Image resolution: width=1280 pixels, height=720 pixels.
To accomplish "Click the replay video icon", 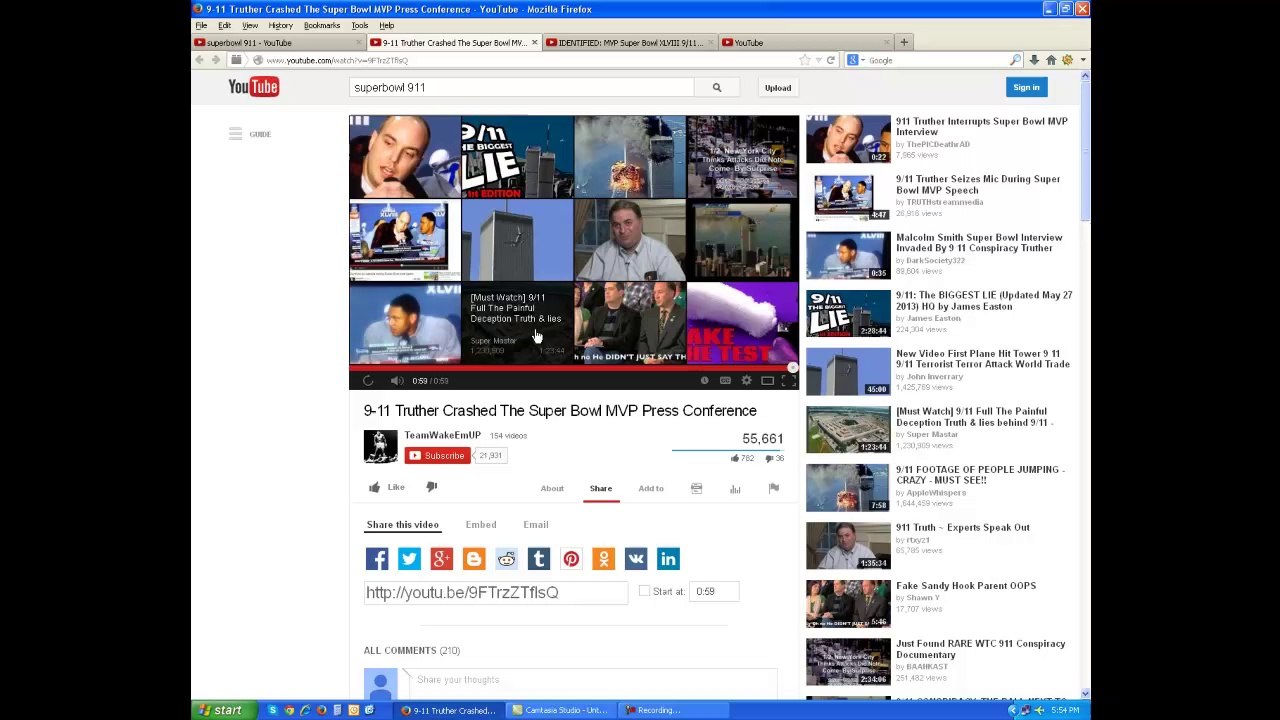I will coord(368,381).
